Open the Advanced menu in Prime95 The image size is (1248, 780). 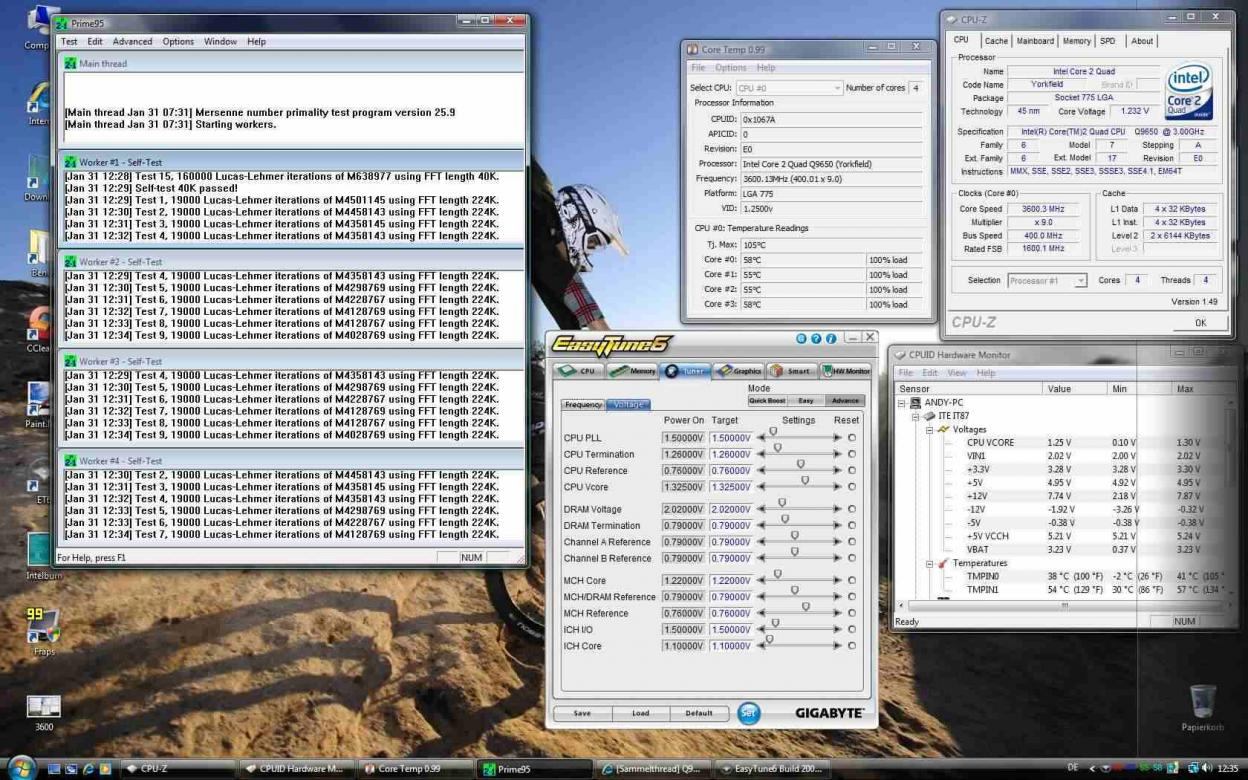(x=132, y=42)
